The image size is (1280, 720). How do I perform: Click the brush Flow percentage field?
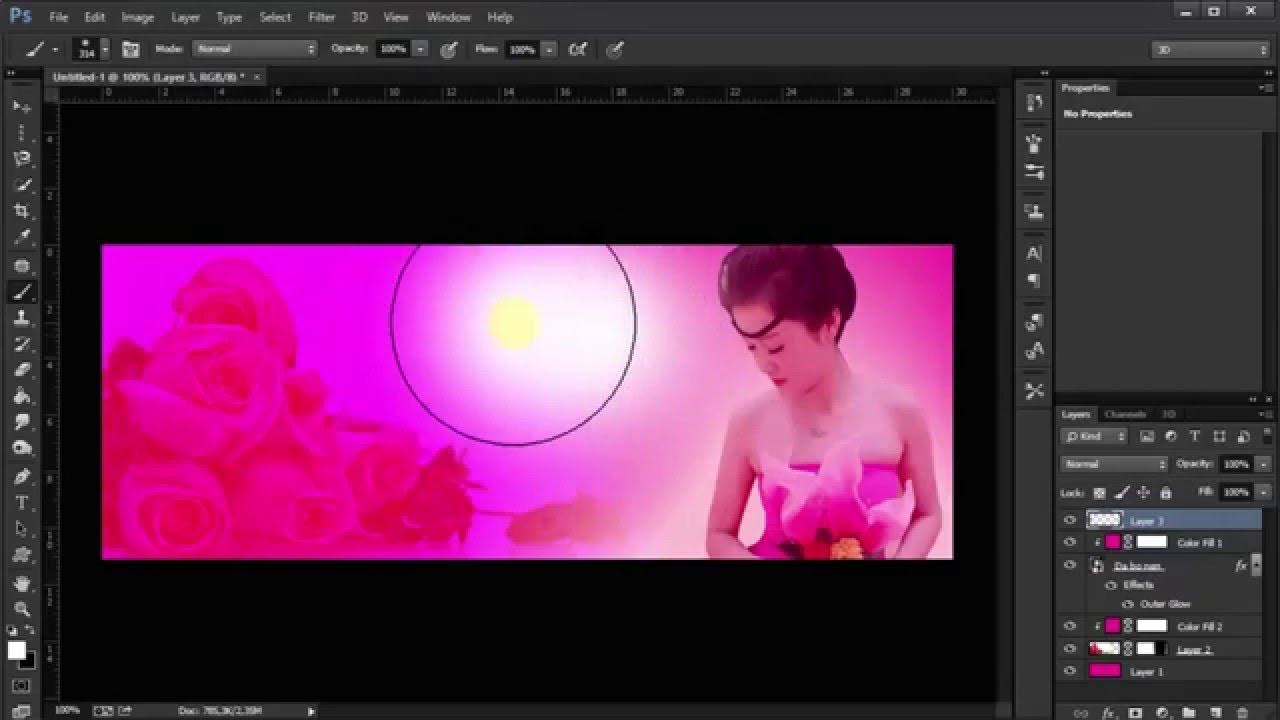pyautogui.click(x=521, y=49)
